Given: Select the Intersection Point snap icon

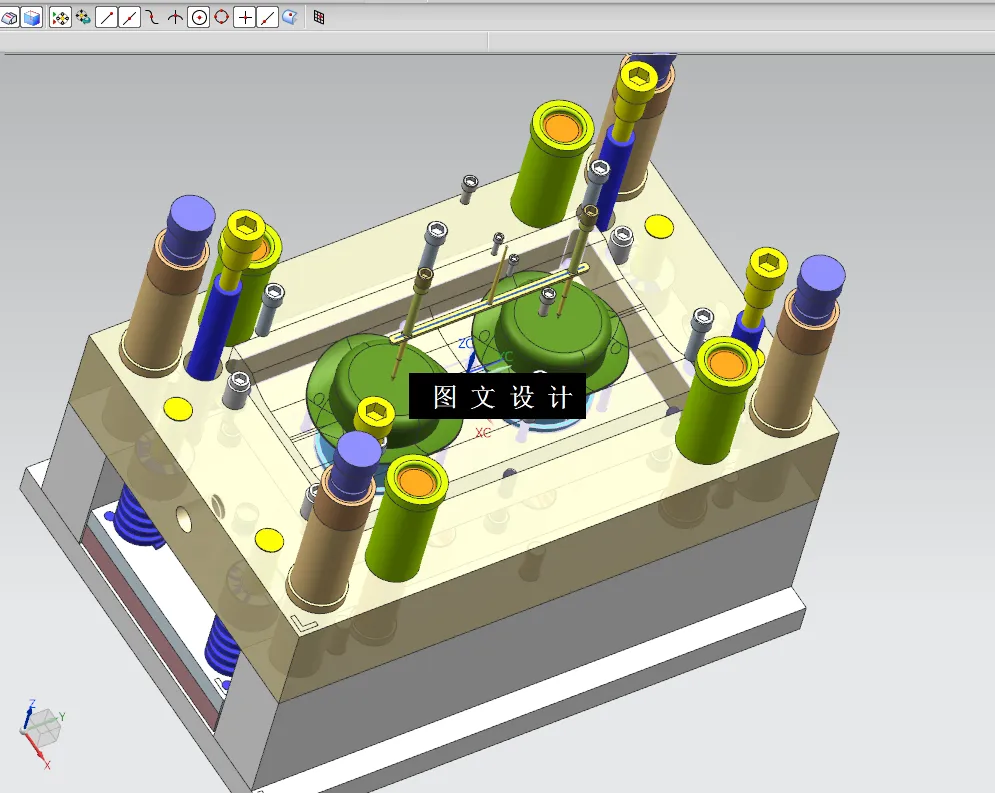Looking at the screenshot, I should coord(177,16).
